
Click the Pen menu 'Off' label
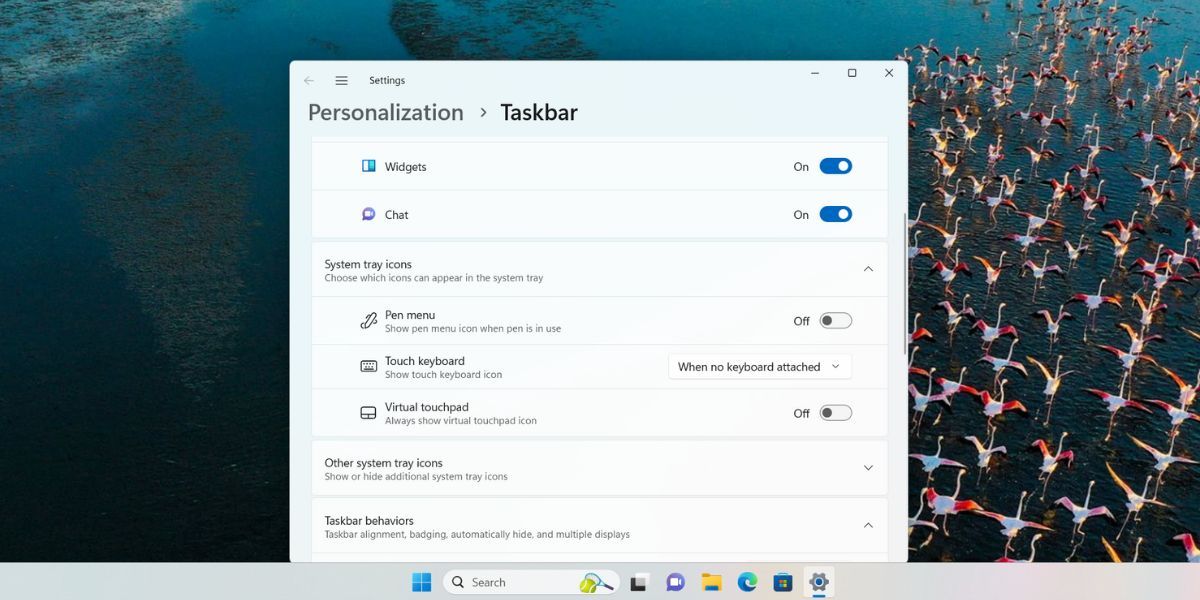click(x=801, y=320)
